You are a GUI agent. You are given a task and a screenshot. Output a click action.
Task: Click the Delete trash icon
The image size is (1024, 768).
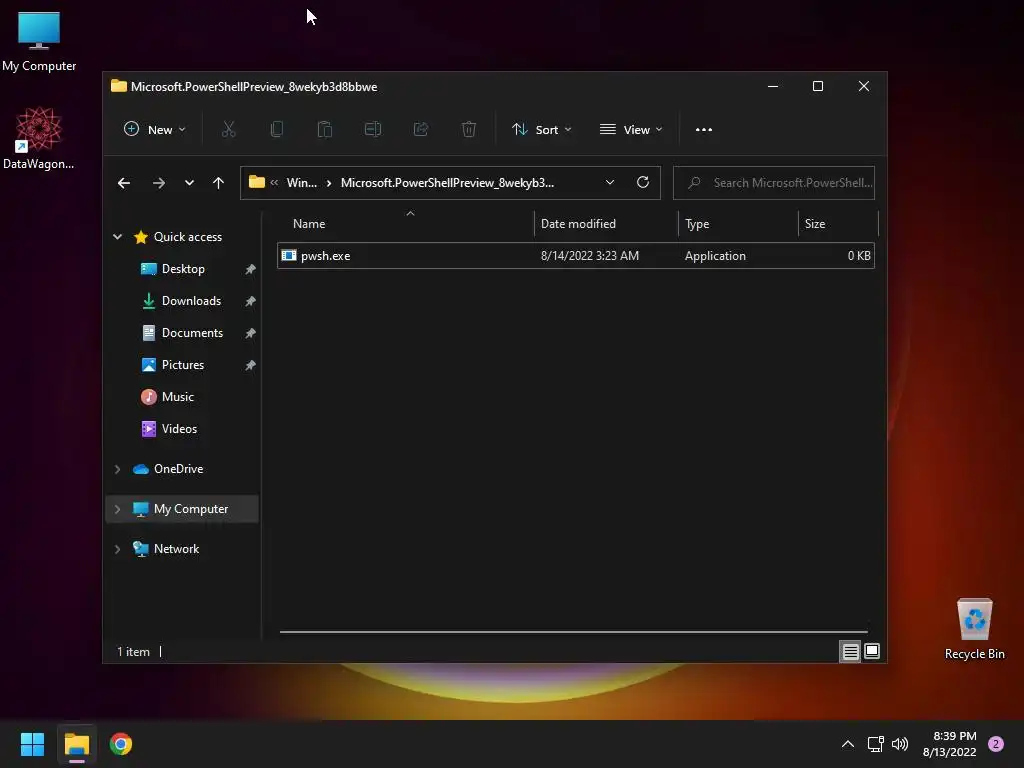point(469,129)
